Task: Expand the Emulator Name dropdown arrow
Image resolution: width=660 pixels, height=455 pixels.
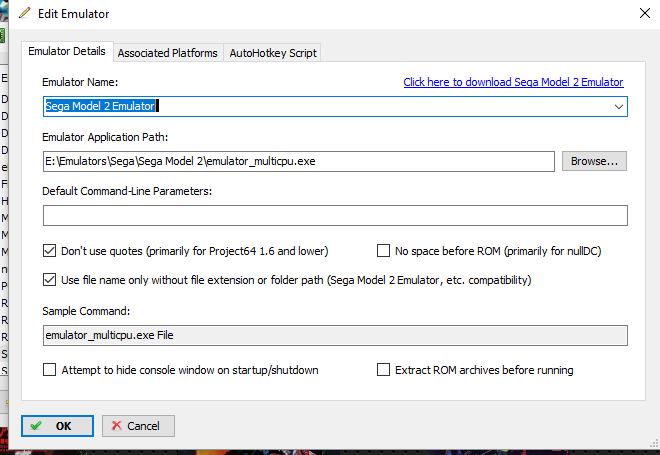Action: click(618, 106)
